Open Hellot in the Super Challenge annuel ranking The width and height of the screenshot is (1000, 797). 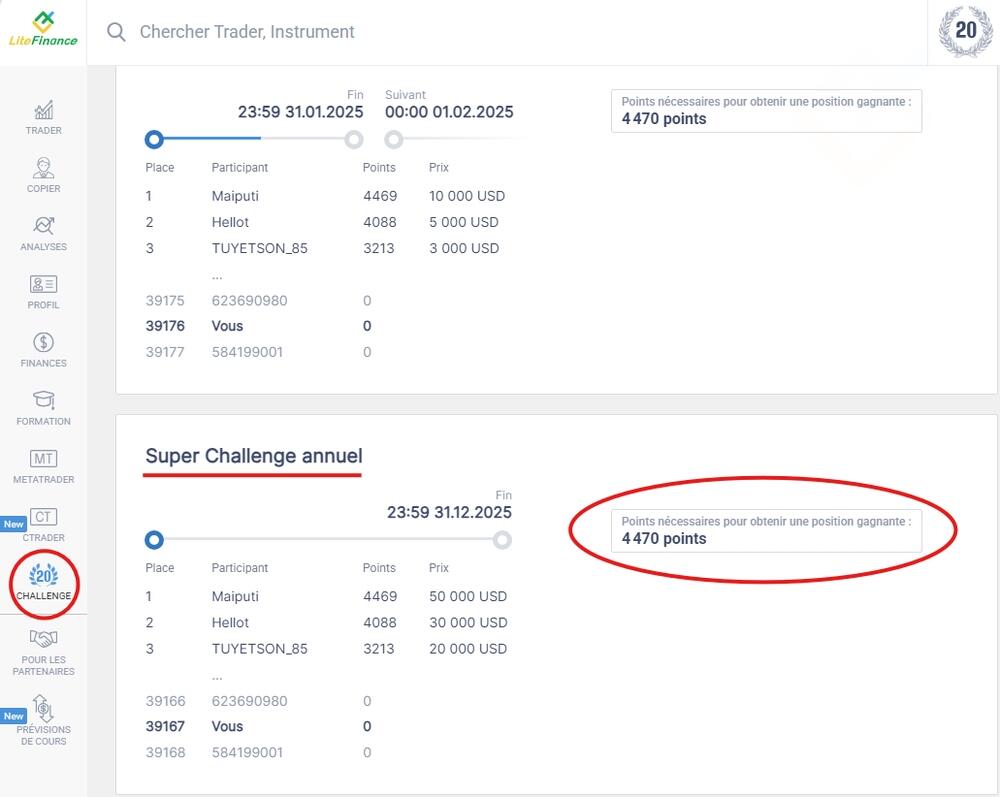click(230, 623)
